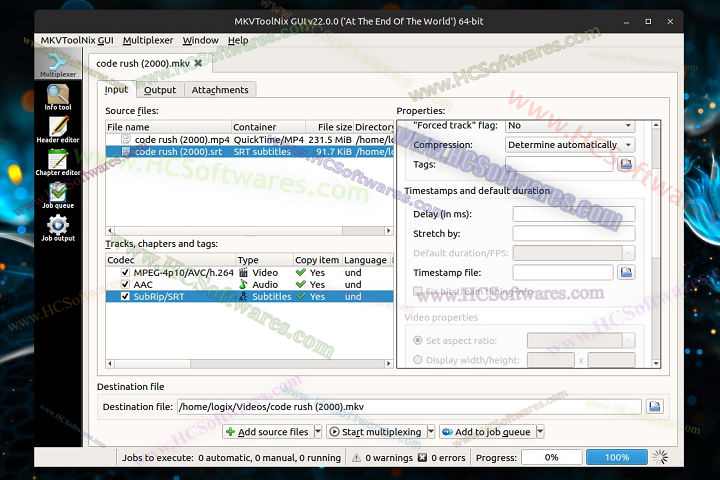Close the code rush (2000).mkv tab

198,63
